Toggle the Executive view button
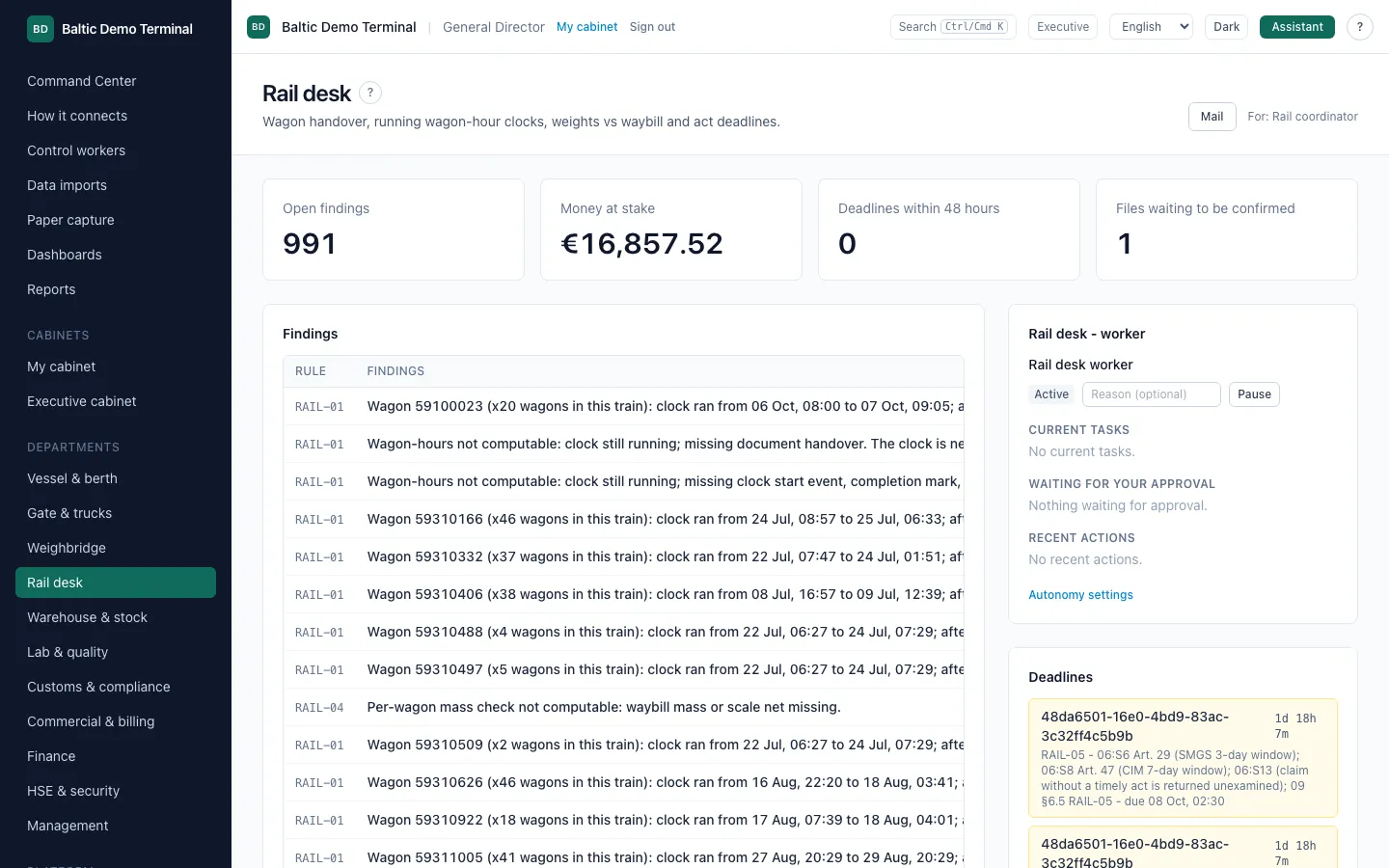1389x868 pixels. pos(1063,27)
